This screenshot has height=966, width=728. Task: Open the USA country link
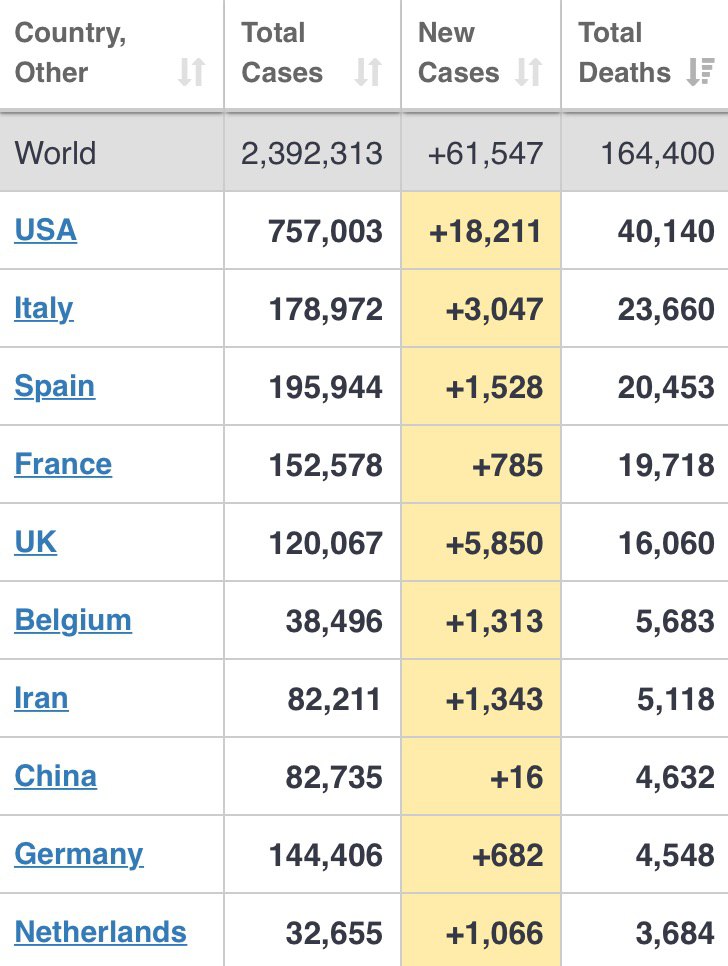coord(46,230)
